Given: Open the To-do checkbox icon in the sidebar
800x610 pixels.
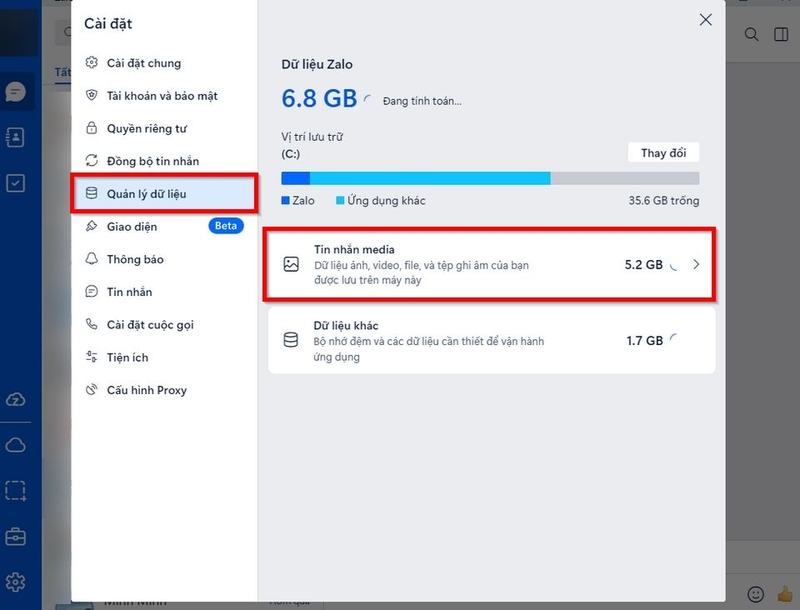Looking at the screenshot, I should point(15,183).
